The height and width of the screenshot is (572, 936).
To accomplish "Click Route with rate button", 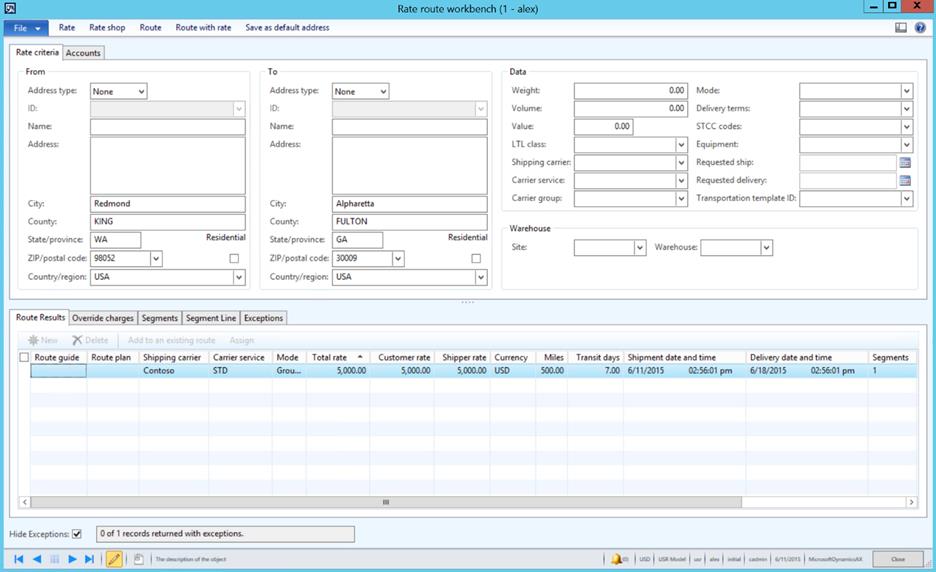I will [203, 27].
